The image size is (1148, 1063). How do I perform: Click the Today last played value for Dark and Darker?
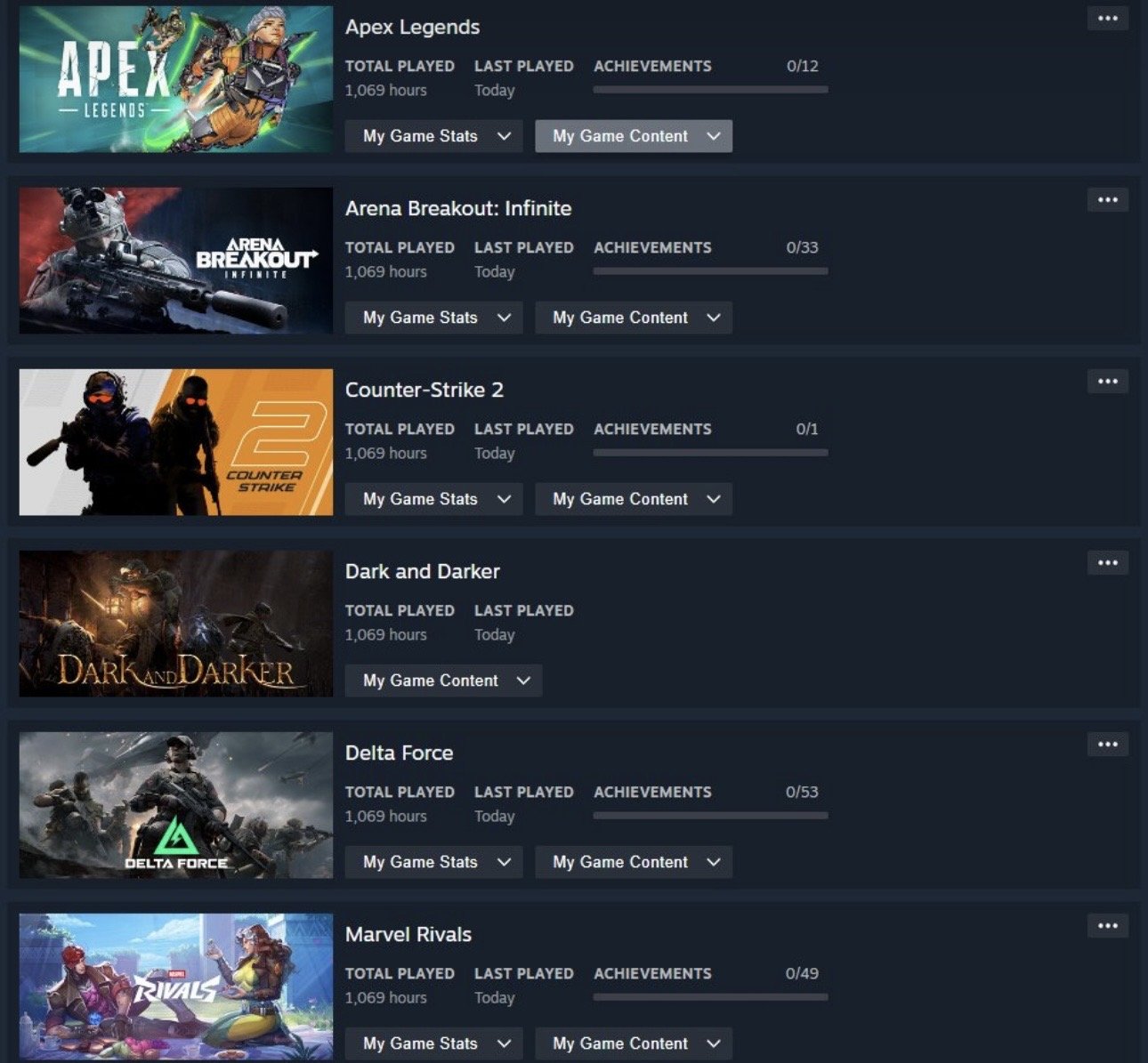pyautogui.click(x=495, y=635)
